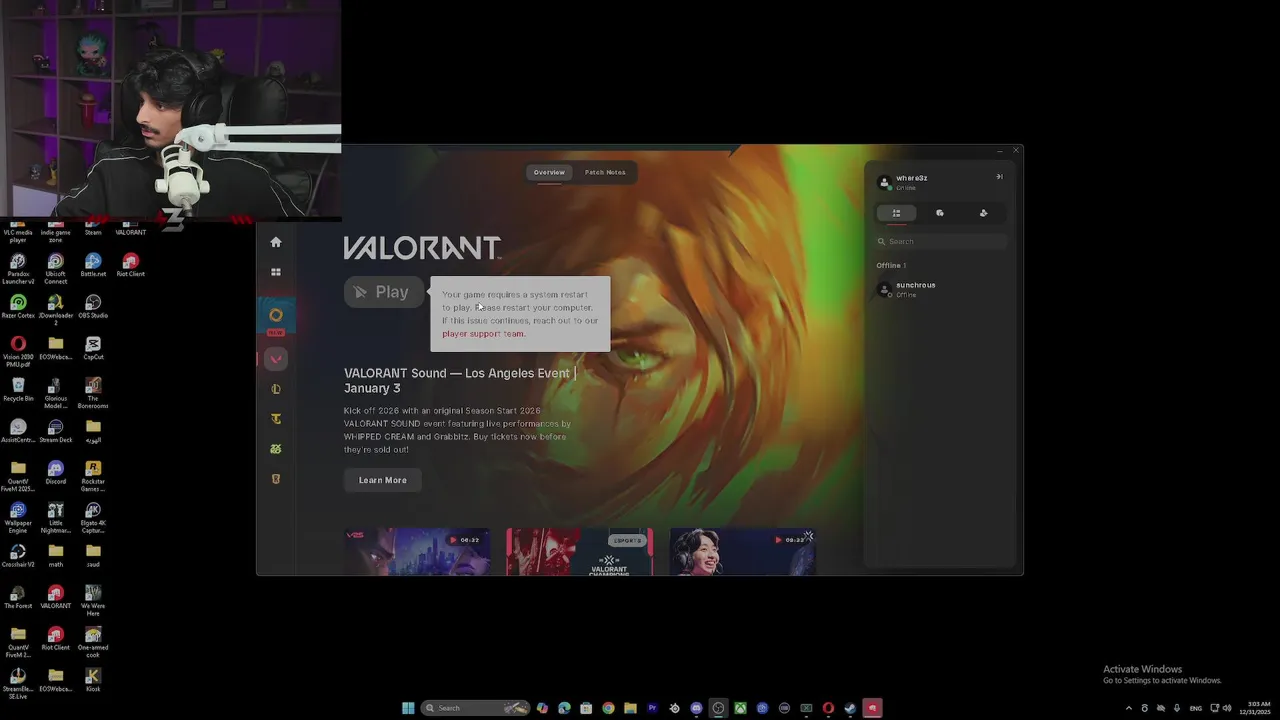Select the Discord desktop shortcut
Screen dimensions: 1280x720
pyautogui.click(x=55, y=472)
